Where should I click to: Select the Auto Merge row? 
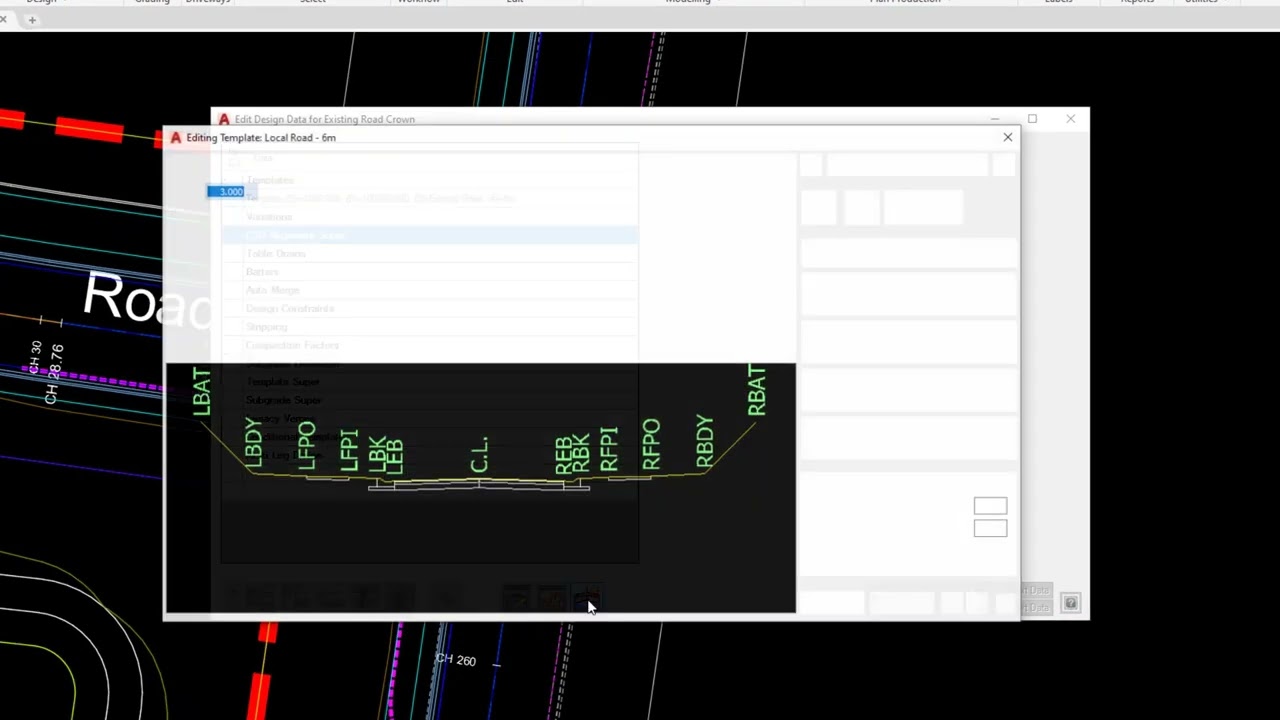(430, 290)
